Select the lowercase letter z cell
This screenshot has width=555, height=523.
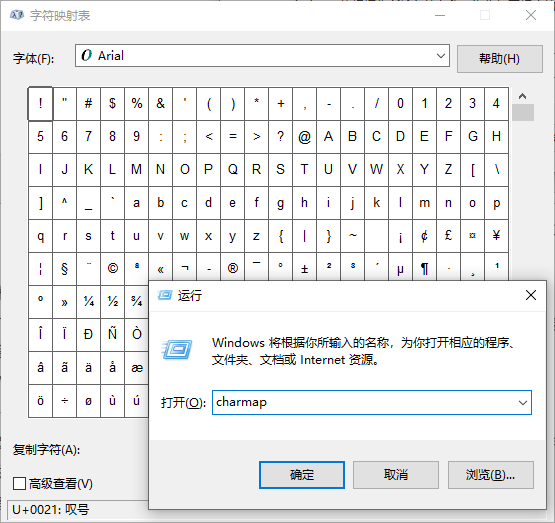(x=257, y=236)
